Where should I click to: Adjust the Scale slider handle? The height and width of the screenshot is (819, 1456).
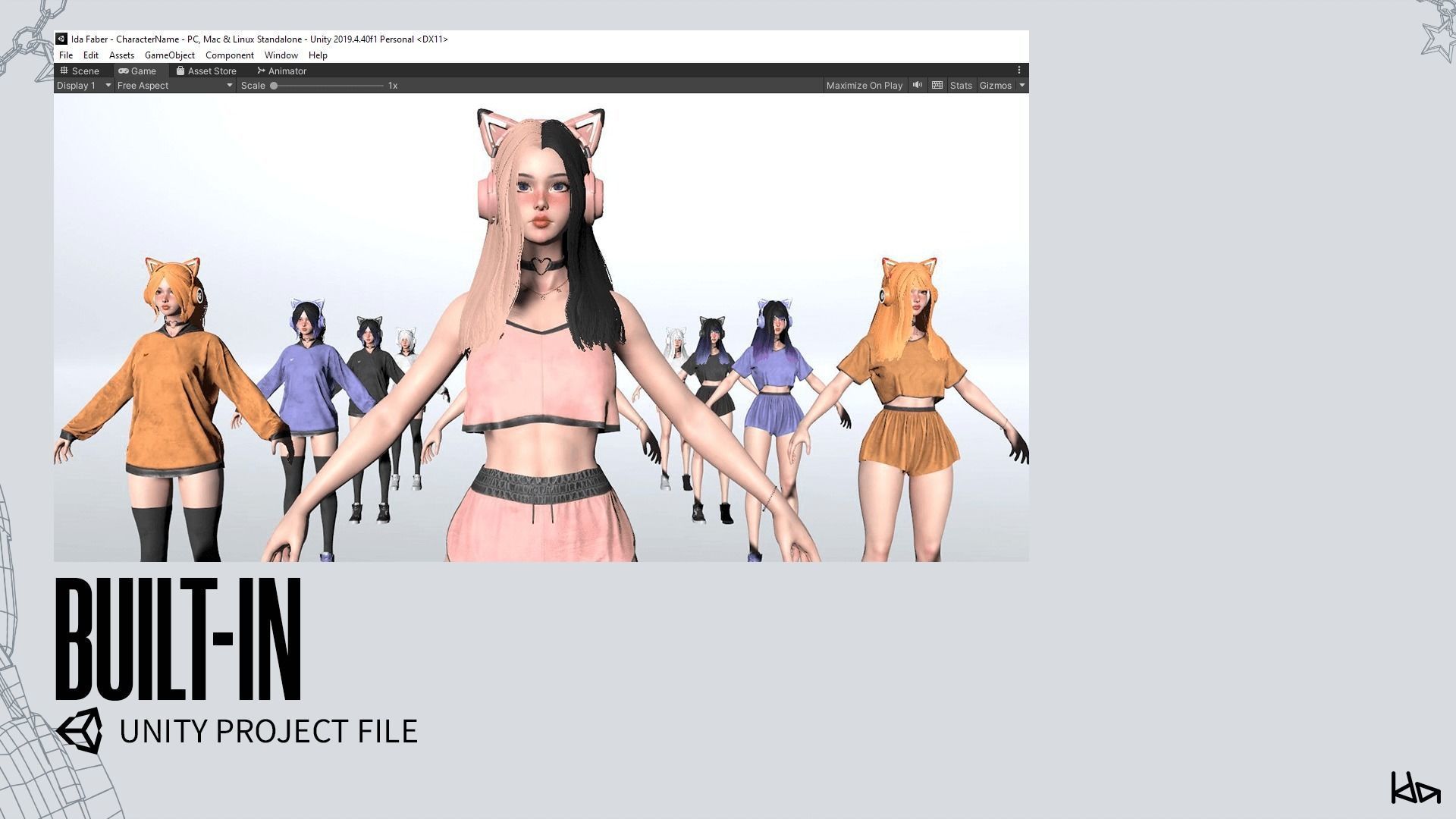[274, 86]
